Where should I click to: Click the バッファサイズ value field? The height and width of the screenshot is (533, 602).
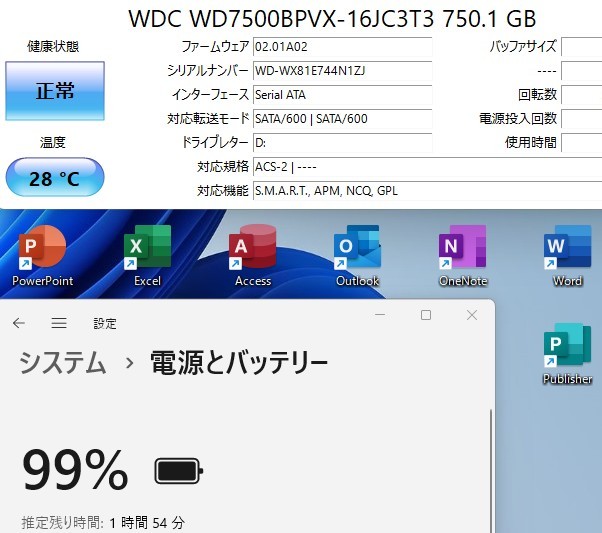click(582, 47)
